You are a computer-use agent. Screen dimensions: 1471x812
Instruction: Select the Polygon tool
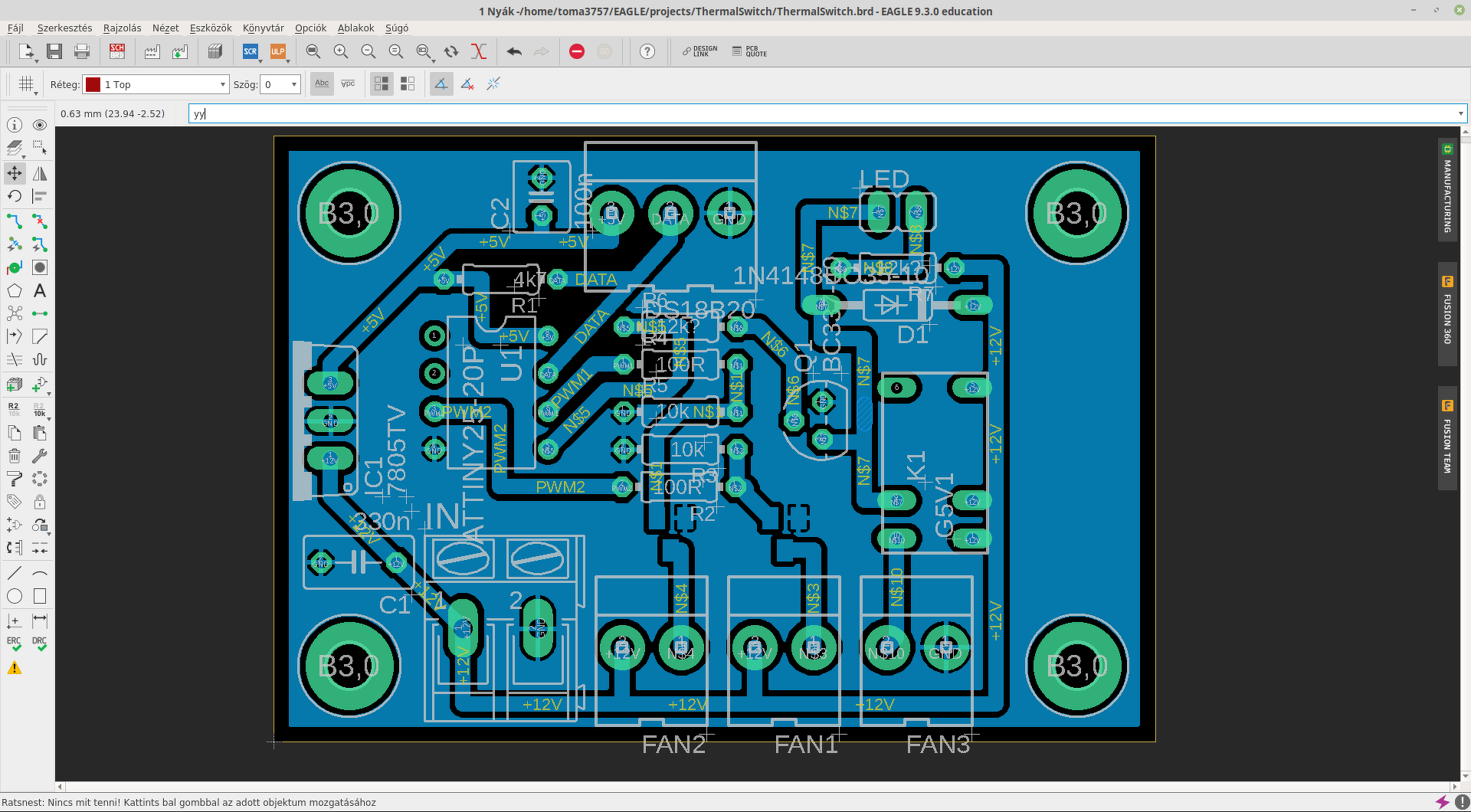coord(15,290)
